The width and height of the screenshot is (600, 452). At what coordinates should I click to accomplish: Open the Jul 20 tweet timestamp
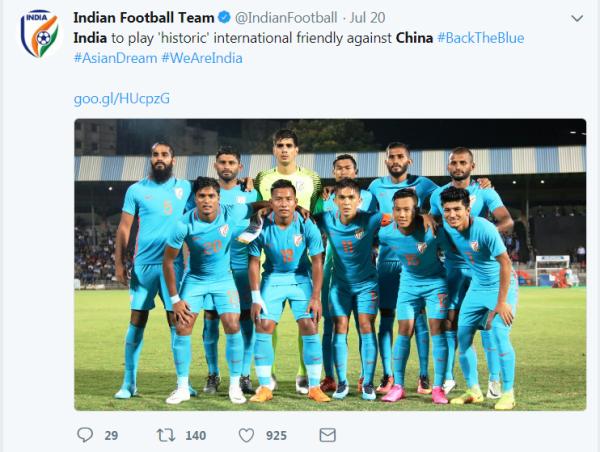point(367,18)
